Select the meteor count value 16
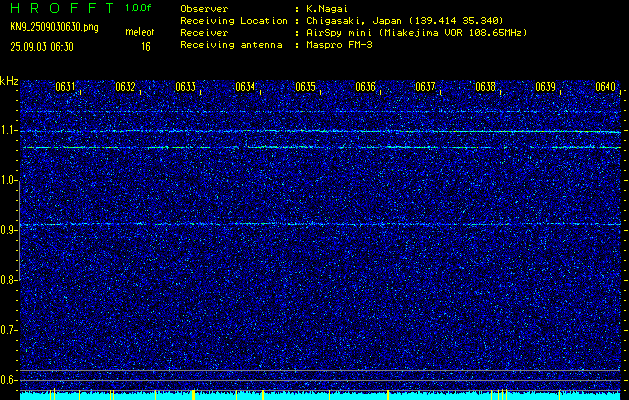The width and height of the screenshot is (629, 400). (146, 47)
